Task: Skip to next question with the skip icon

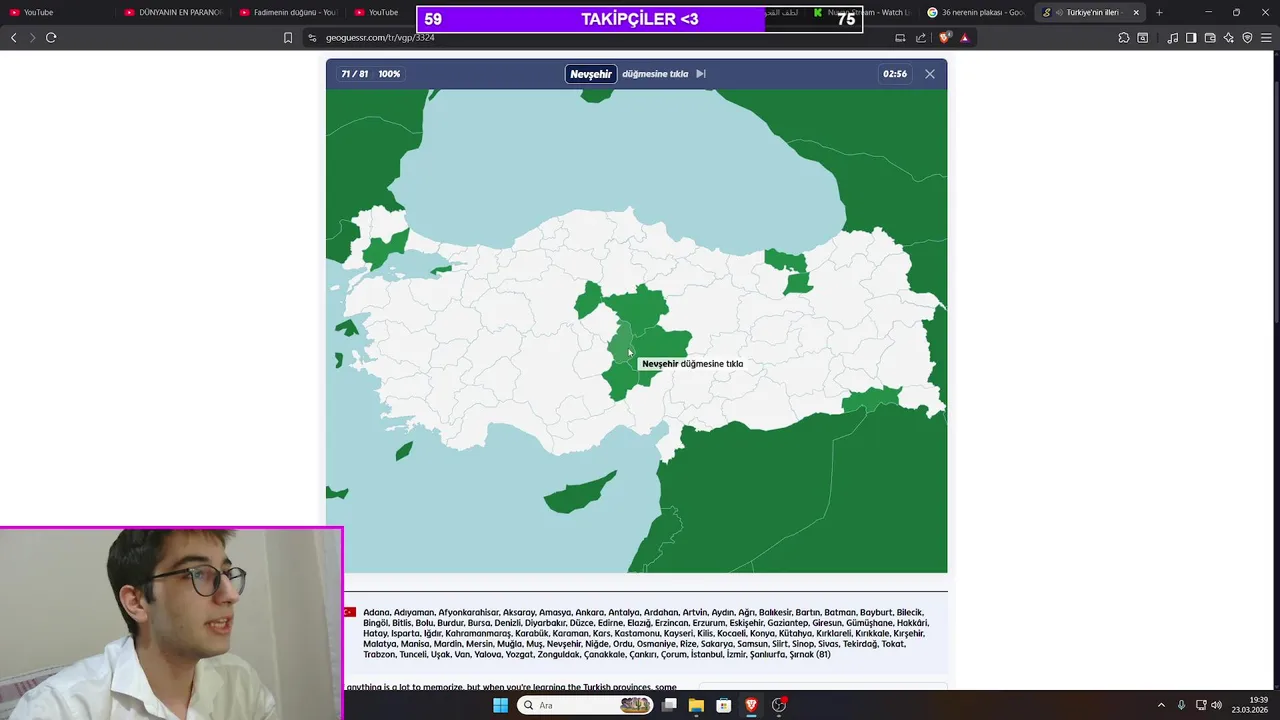Action: pyautogui.click(x=701, y=74)
